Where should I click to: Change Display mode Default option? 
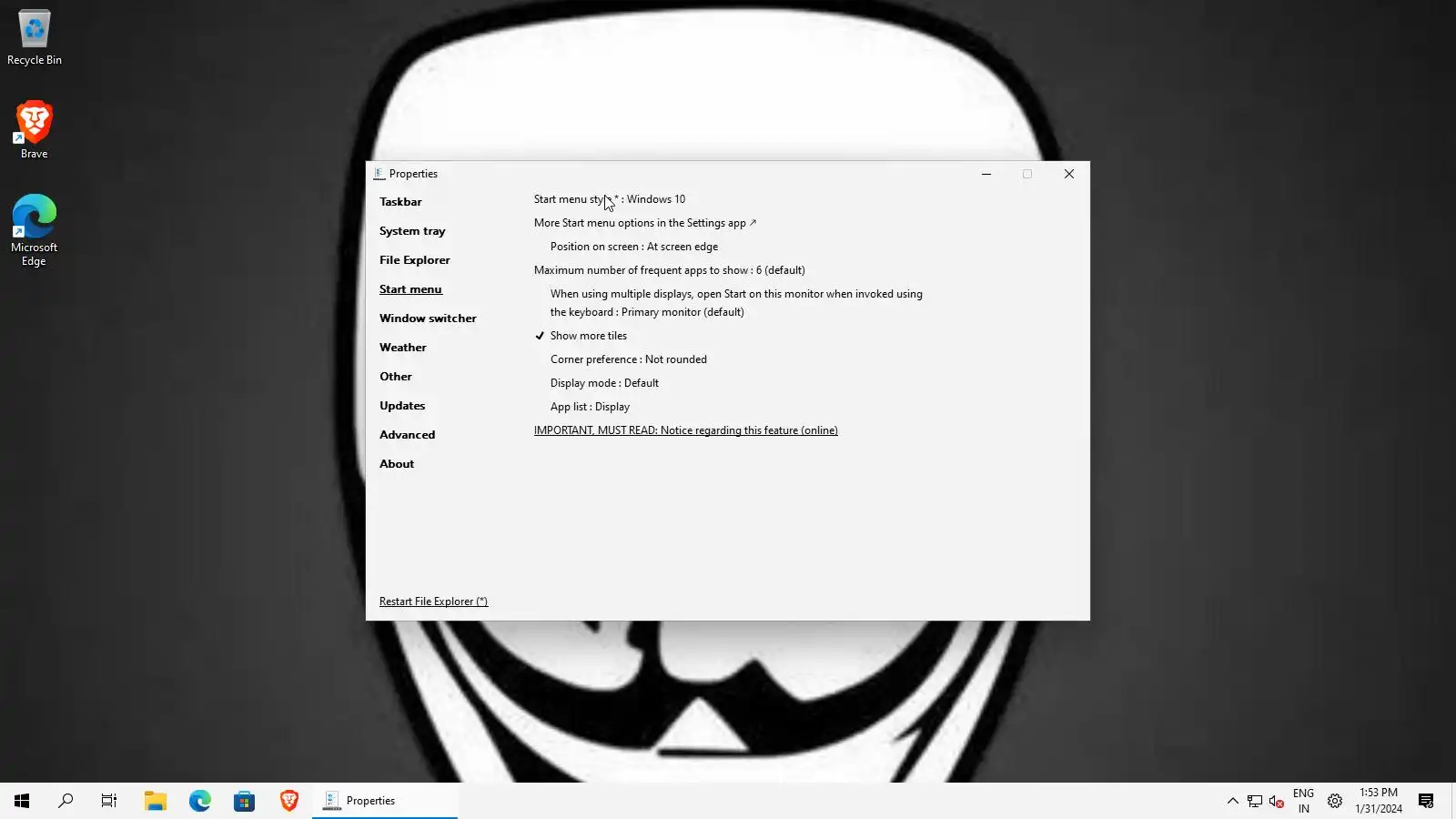coord(604,383)
